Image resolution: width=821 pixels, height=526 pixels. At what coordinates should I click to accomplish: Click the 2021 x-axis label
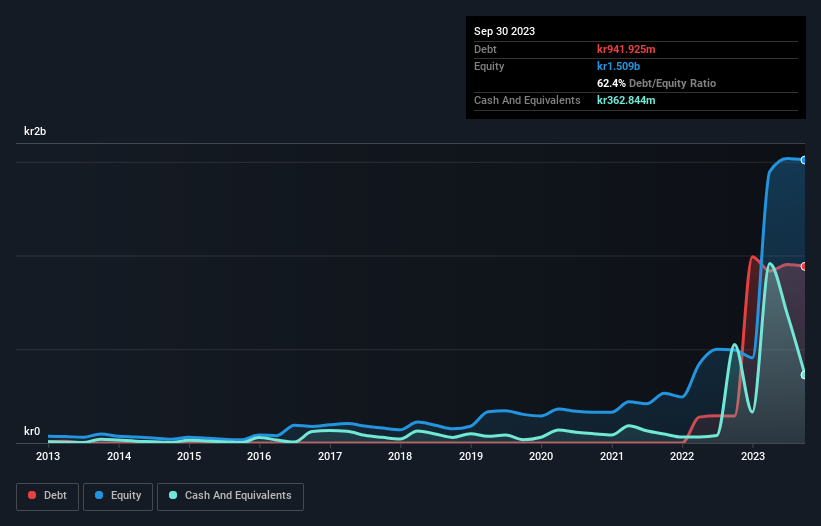pos(612,456)
